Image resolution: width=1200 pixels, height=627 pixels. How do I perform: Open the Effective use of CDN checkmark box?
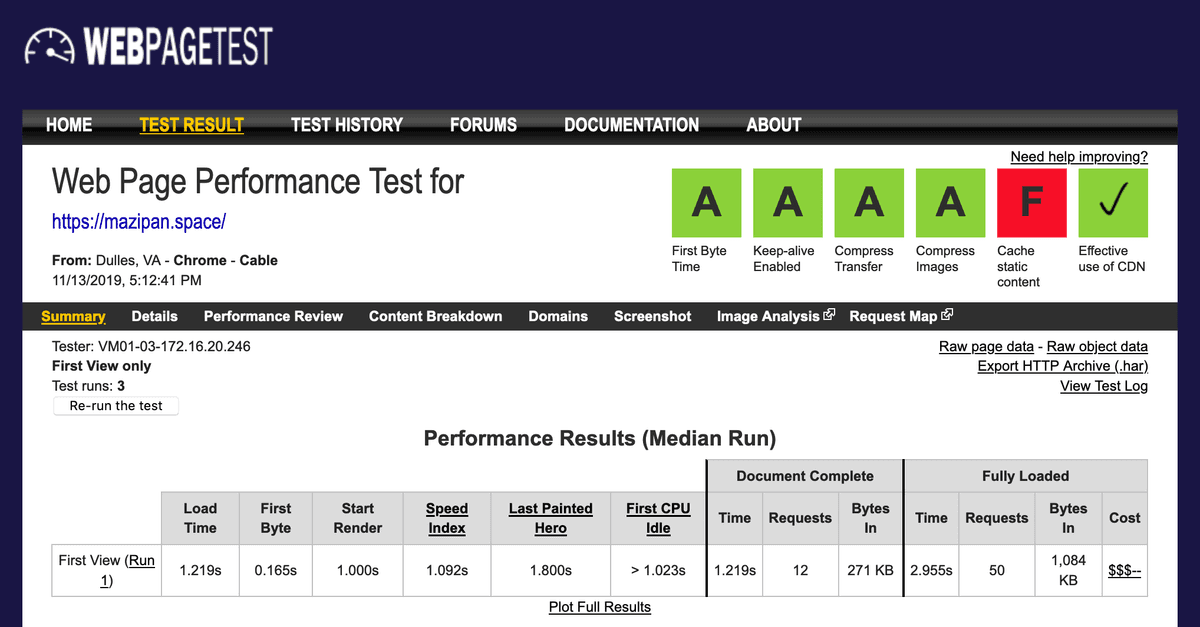pos(1113,203)
